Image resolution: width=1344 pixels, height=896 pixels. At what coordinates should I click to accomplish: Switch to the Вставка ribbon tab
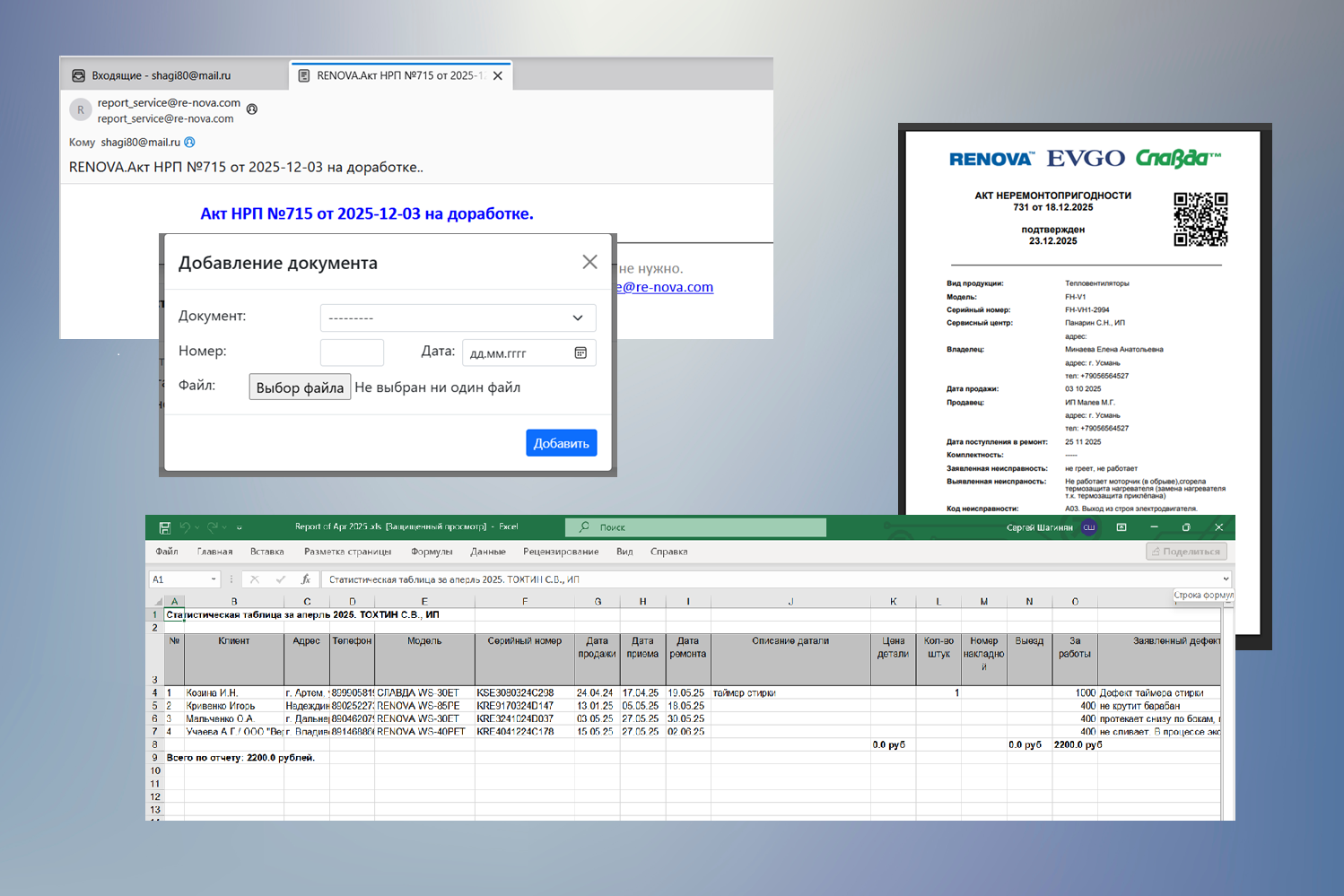point(267,552)
